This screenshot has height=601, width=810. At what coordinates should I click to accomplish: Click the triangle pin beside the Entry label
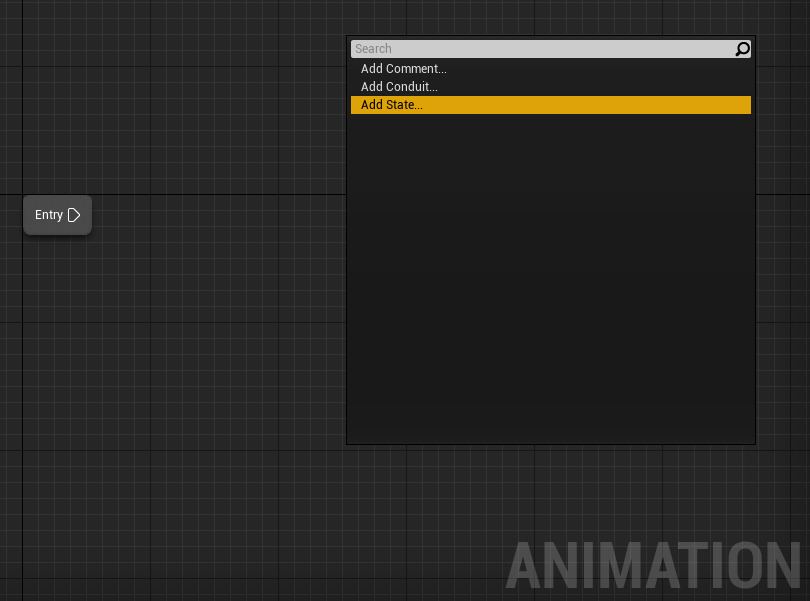(74, 214)
